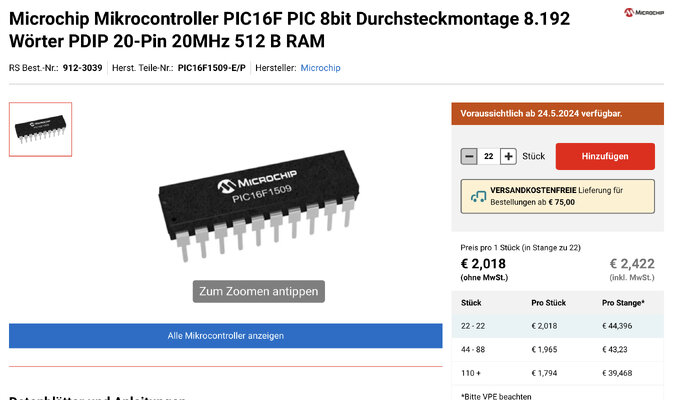Open the Microchip manufacturer link
This screenshot has height=400, width=673.
[x=320, y=68]
